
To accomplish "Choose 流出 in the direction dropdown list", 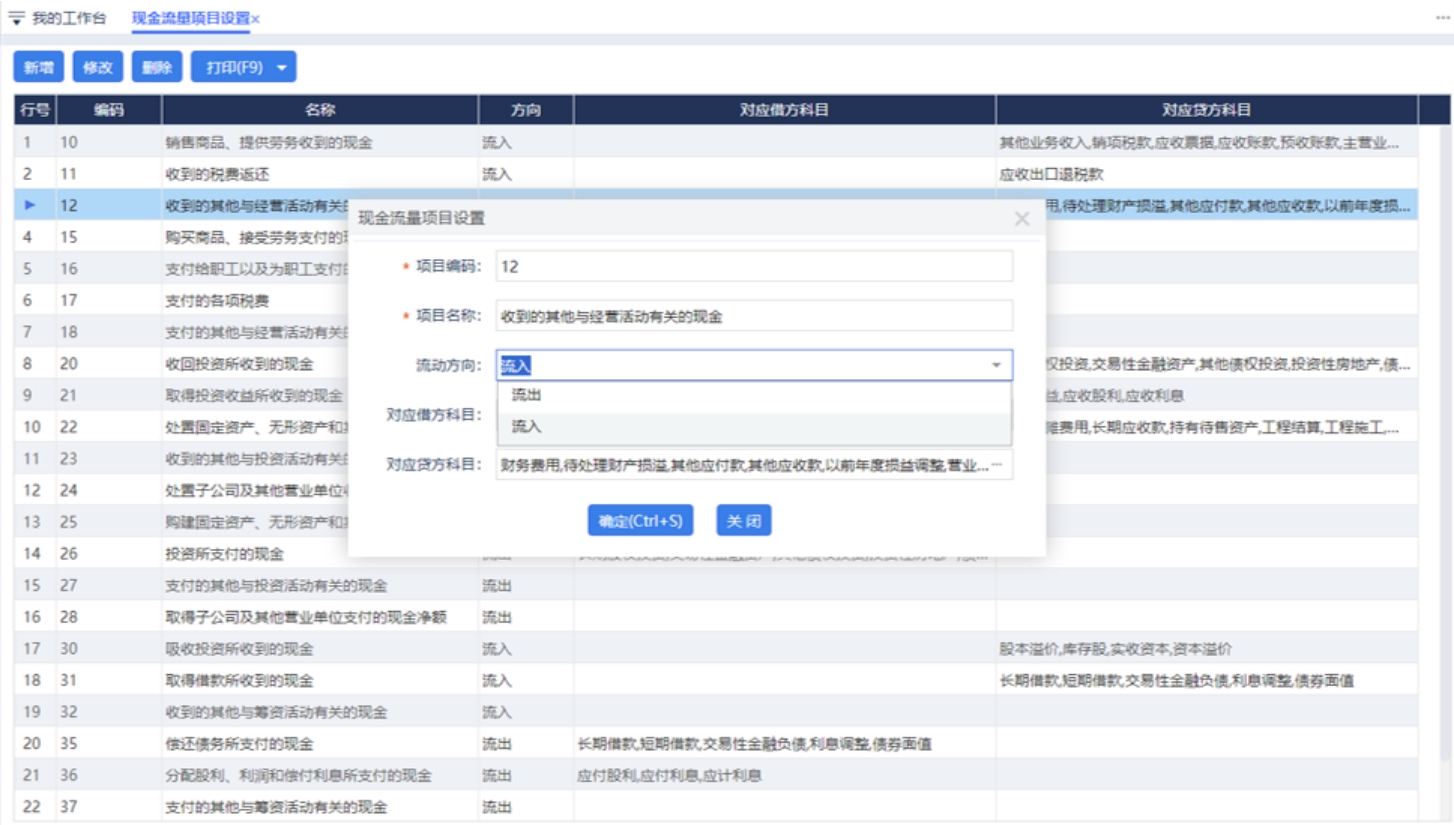I will click(x=755, y=395).
